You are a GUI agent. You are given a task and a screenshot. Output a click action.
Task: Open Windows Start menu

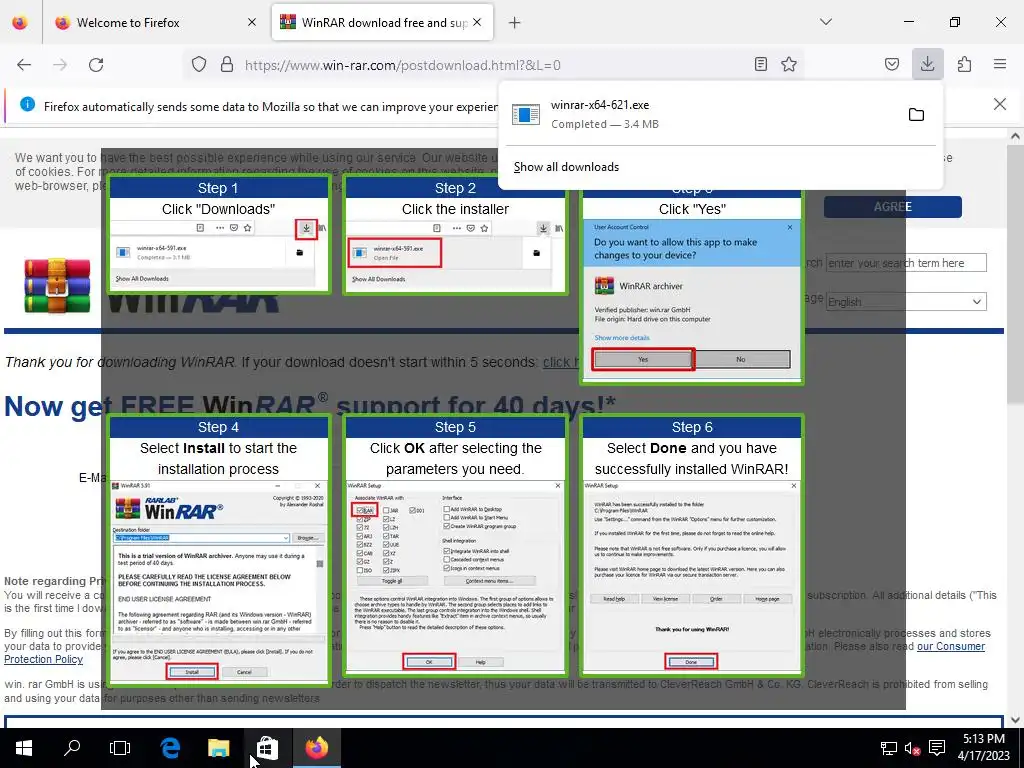(24, 748)
